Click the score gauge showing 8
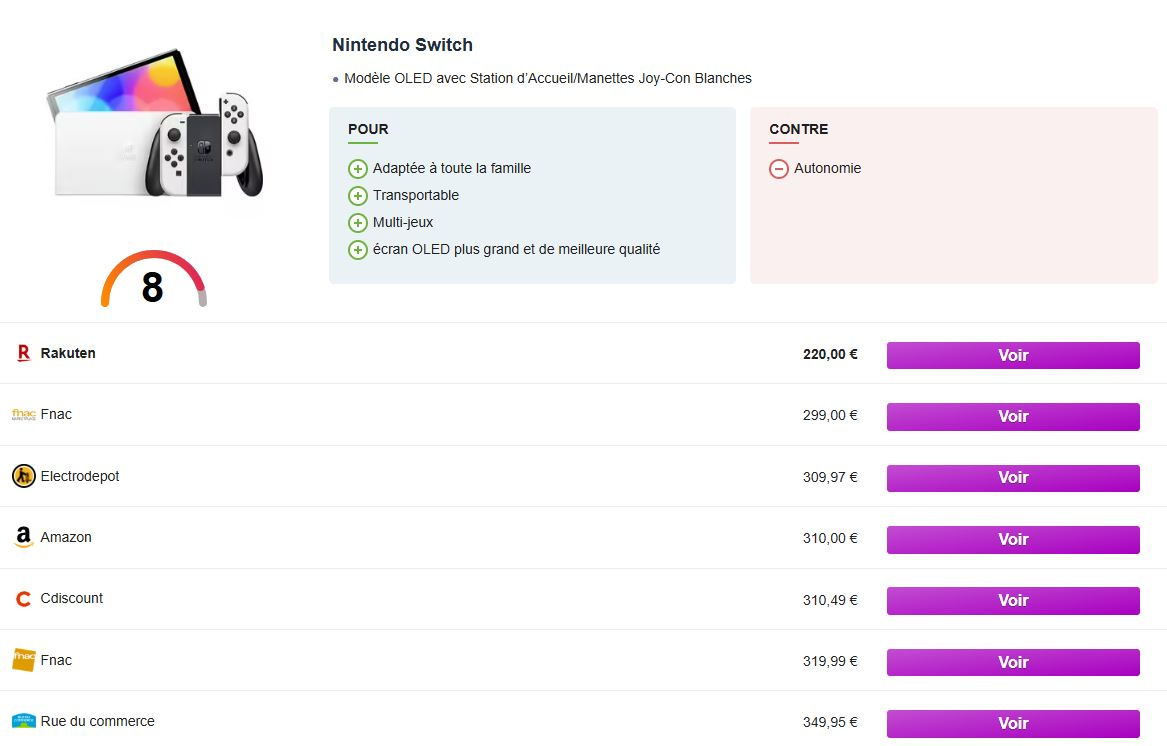1167x746 pixels. click(x=153, y=279)
